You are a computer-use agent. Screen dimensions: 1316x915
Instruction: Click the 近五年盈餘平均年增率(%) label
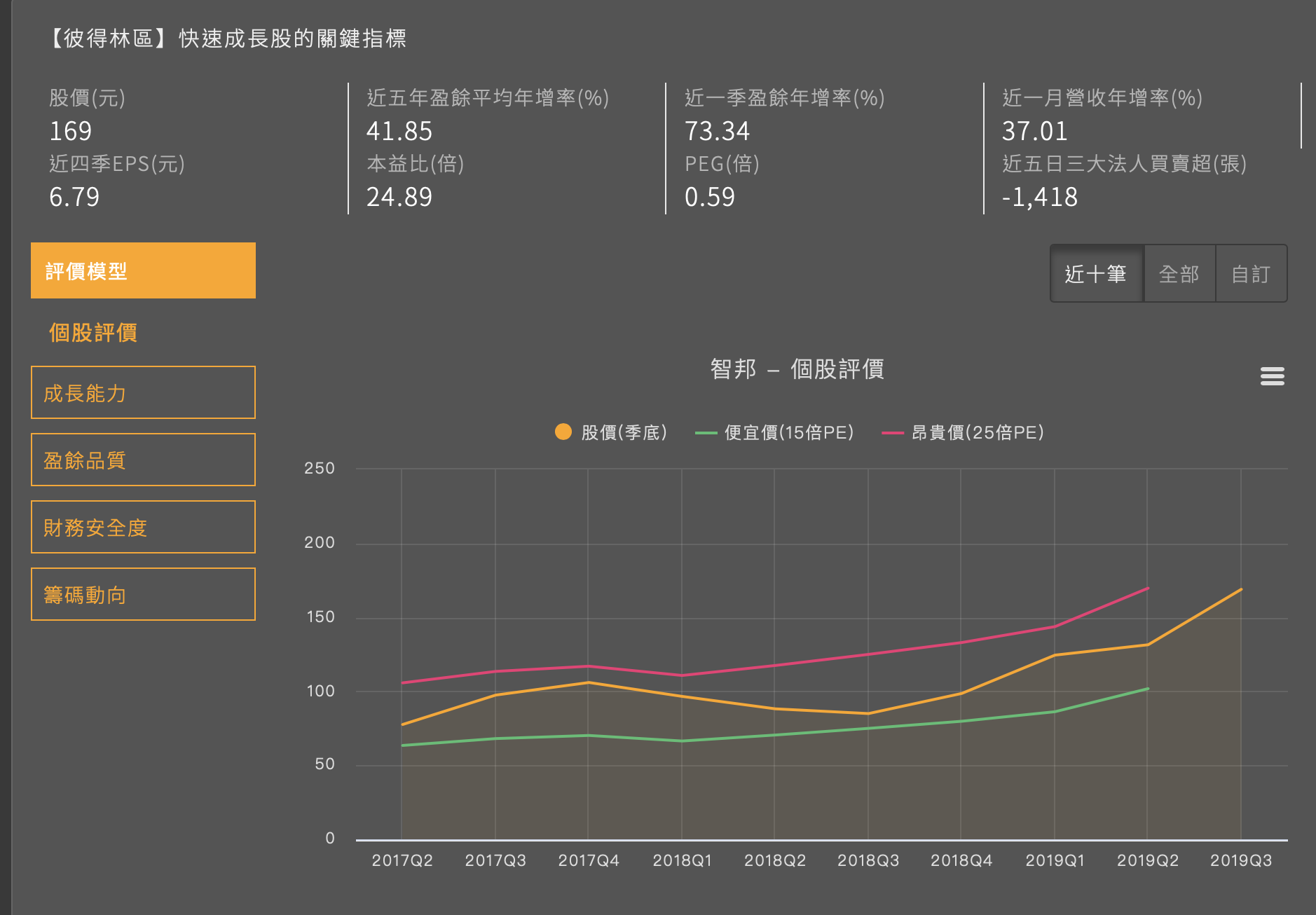pyautogui.click(x=488, y=97)
